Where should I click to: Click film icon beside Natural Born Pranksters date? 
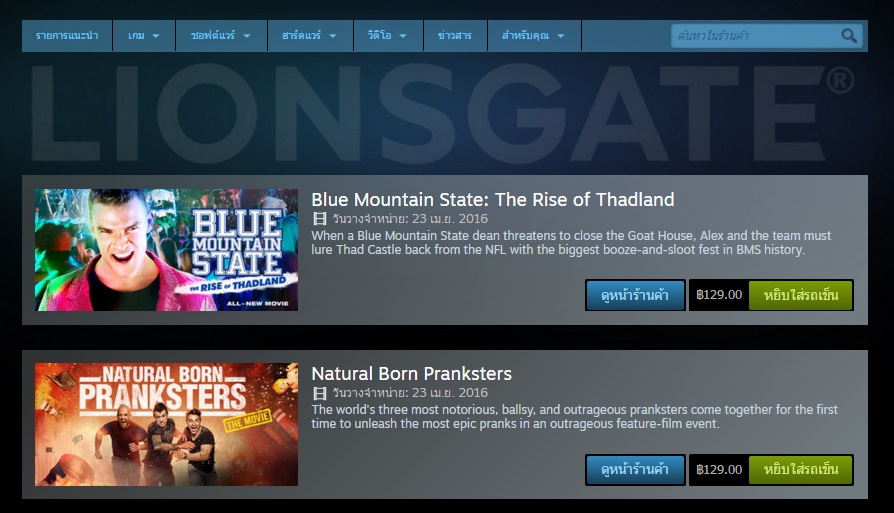320,393
